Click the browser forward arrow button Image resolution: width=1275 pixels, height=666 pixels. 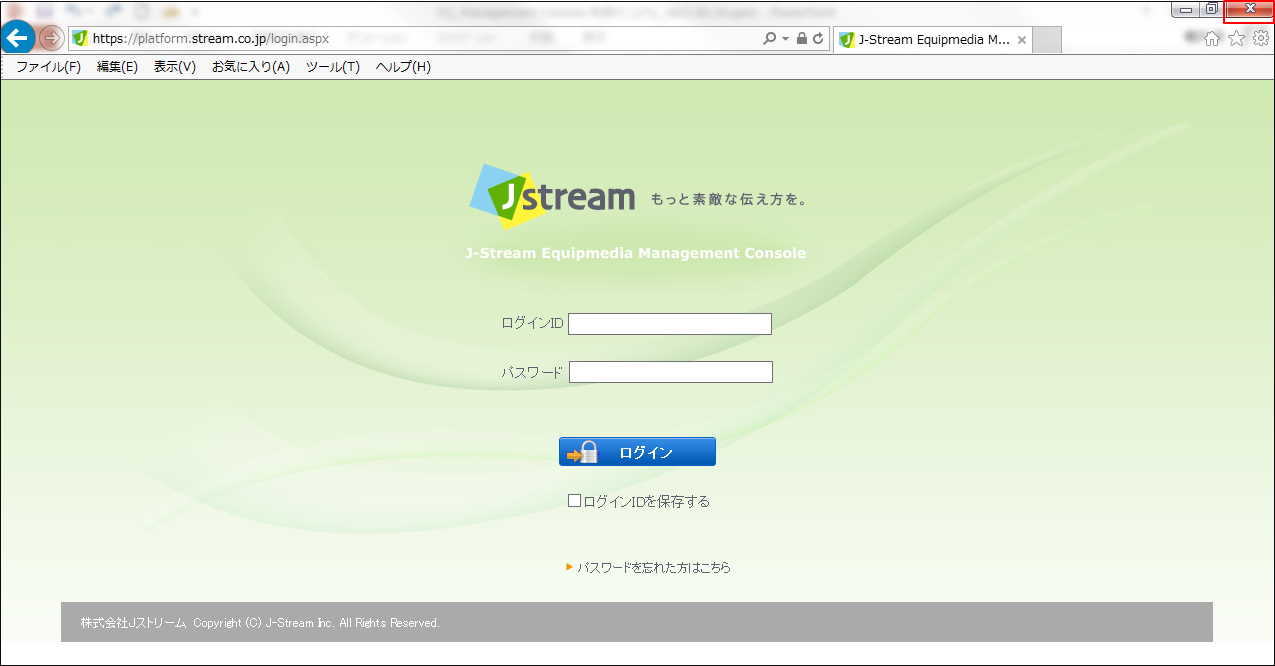[x=51, y=38]
